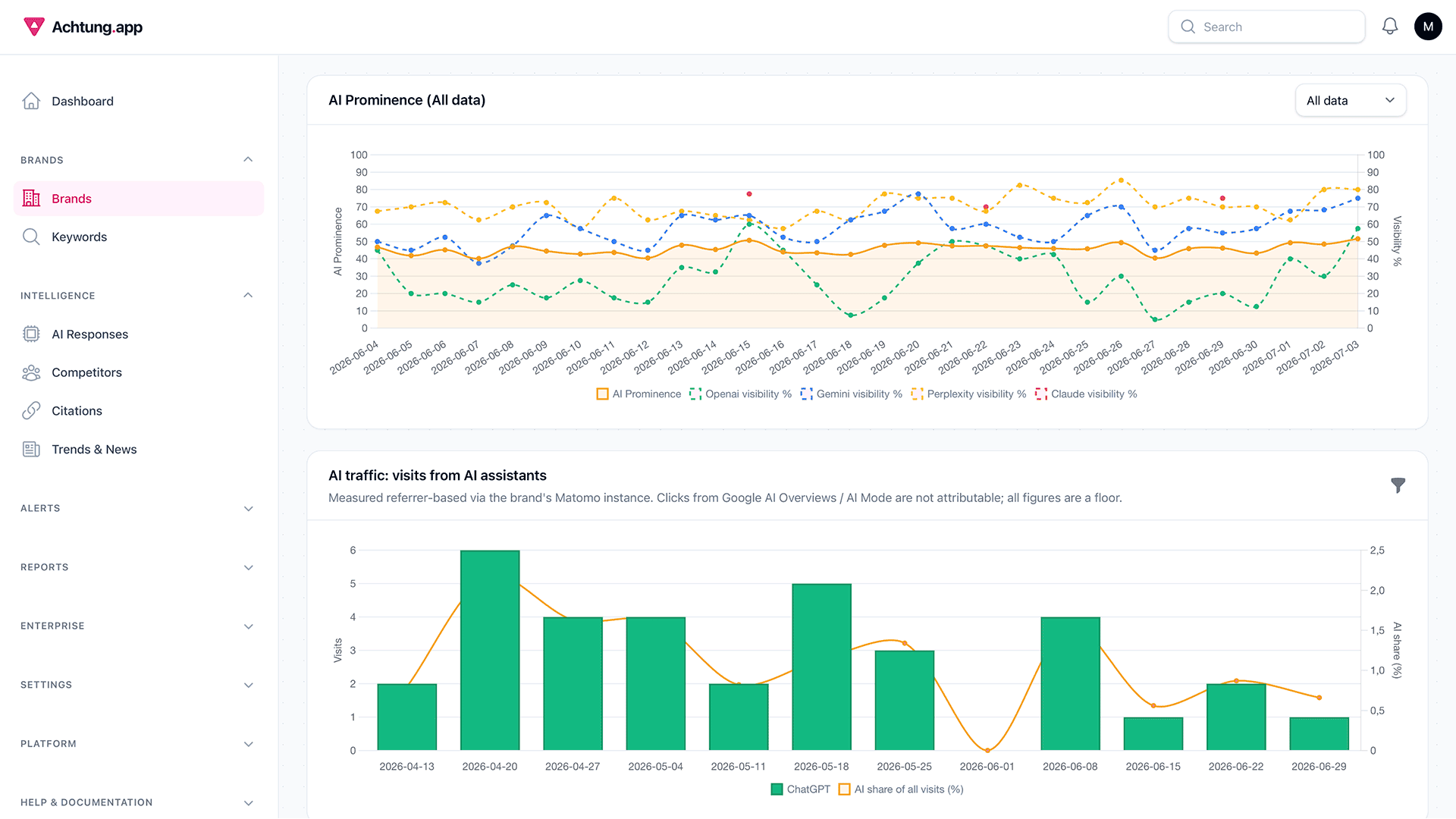Go to Dashboard in the sidebar

pyautogui.click(x=83, y=101)
